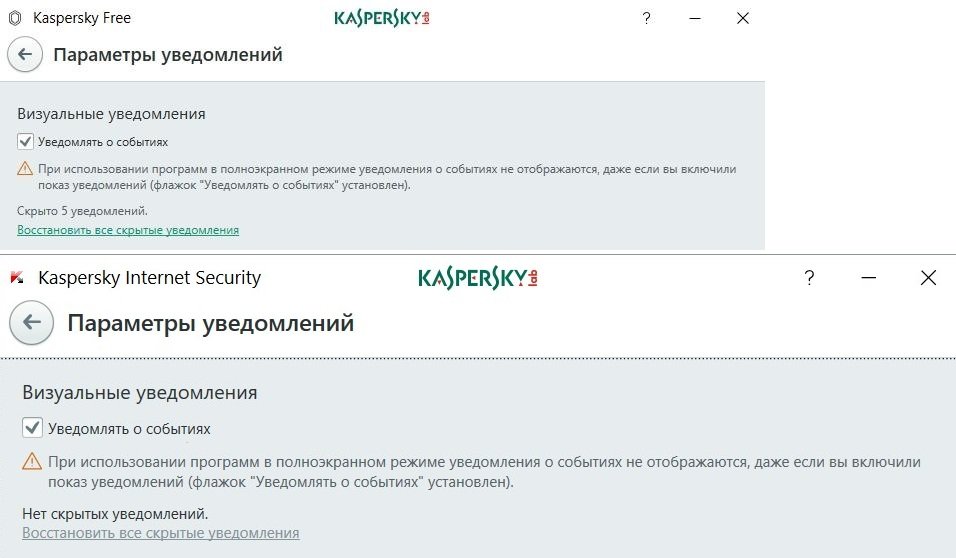956x558 pixels.
Task: Click "Скрыто 5 уведомлений" text in Kaspersky Free
Action: [82, 211]
